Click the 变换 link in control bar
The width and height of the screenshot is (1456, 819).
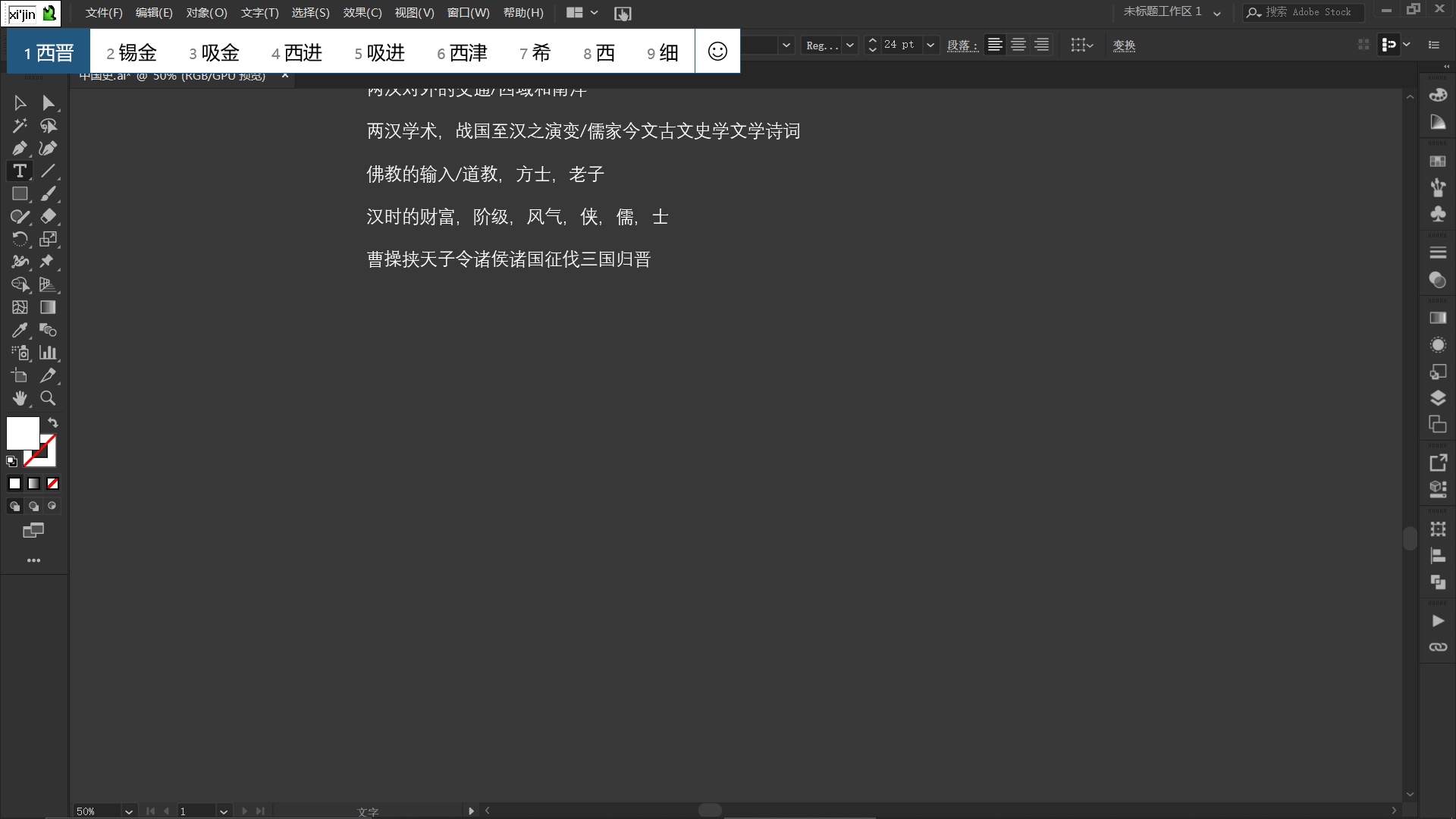(1124, 45)
